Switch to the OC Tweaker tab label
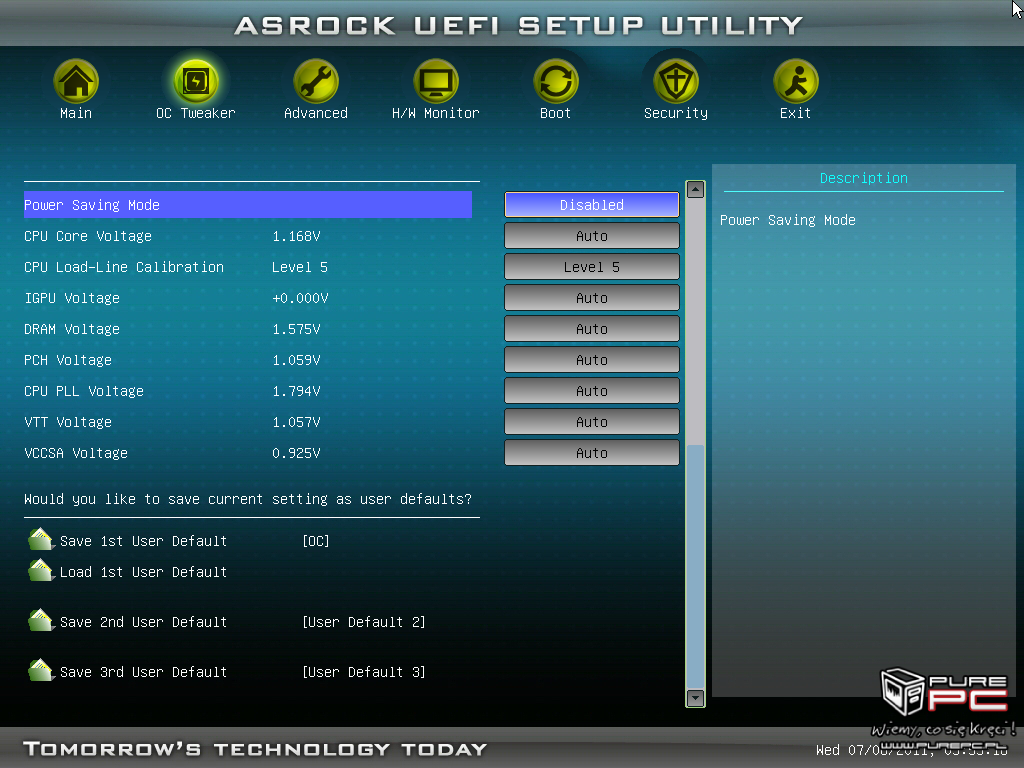 point(196,114)
